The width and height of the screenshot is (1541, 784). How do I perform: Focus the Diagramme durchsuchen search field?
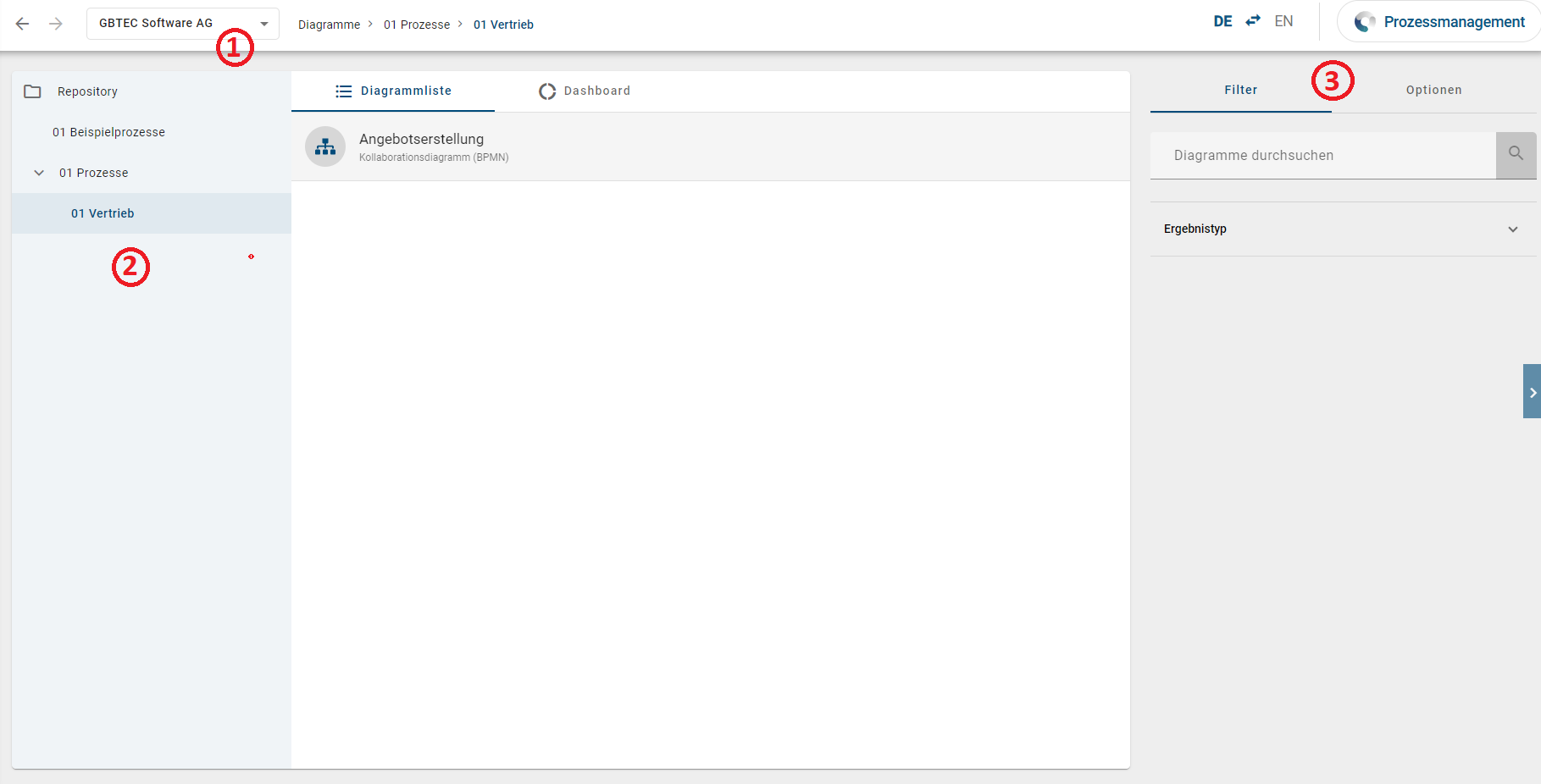point(1322,156)
